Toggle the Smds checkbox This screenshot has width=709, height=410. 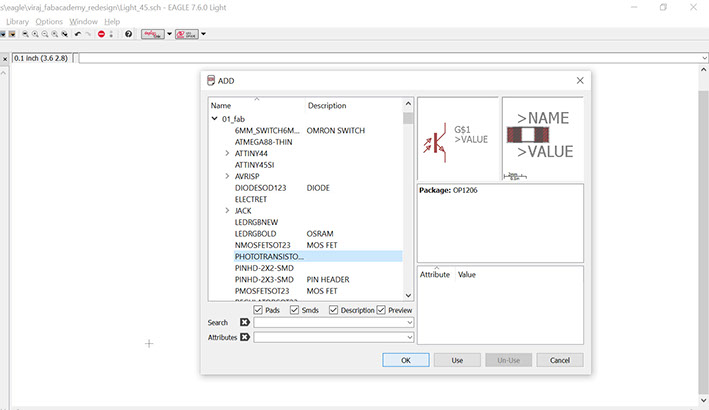click(x=294, y=310)
